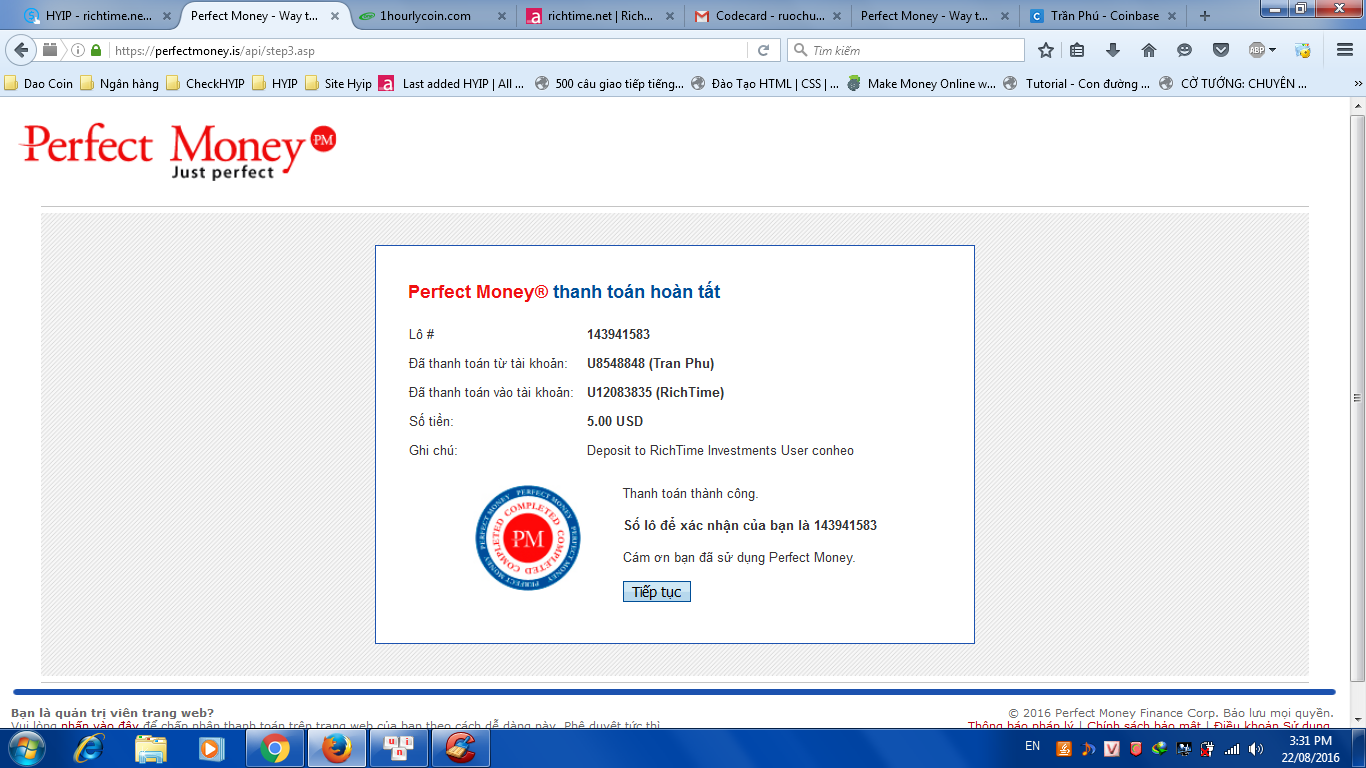
Task: Click payer account U8548848 (Tran Phu)
Action: click(651, 363)
